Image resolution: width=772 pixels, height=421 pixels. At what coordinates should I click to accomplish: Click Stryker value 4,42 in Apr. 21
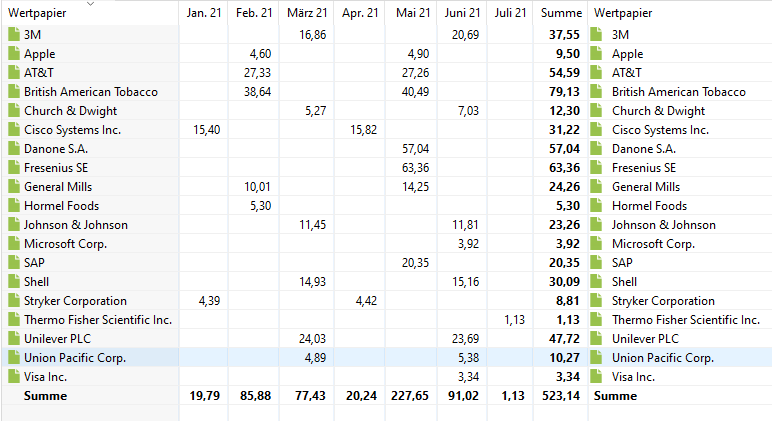pyautogui.click(x=366, y=301)
